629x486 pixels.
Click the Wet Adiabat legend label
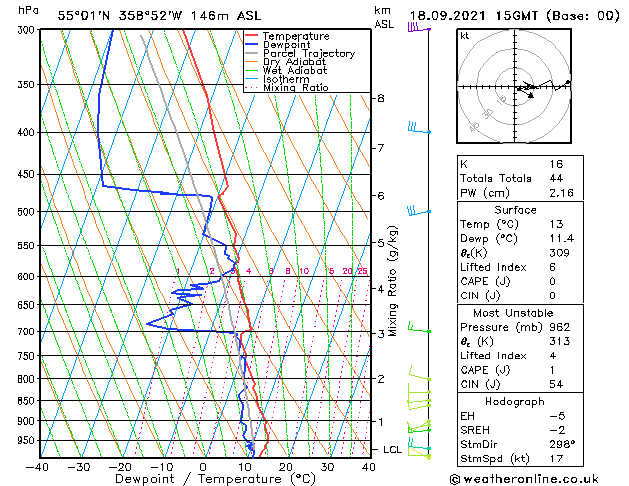click(295, 70)
